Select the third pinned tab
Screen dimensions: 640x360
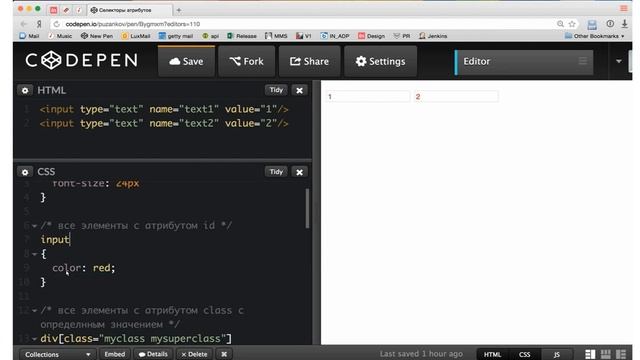click(x=79, y=10)
